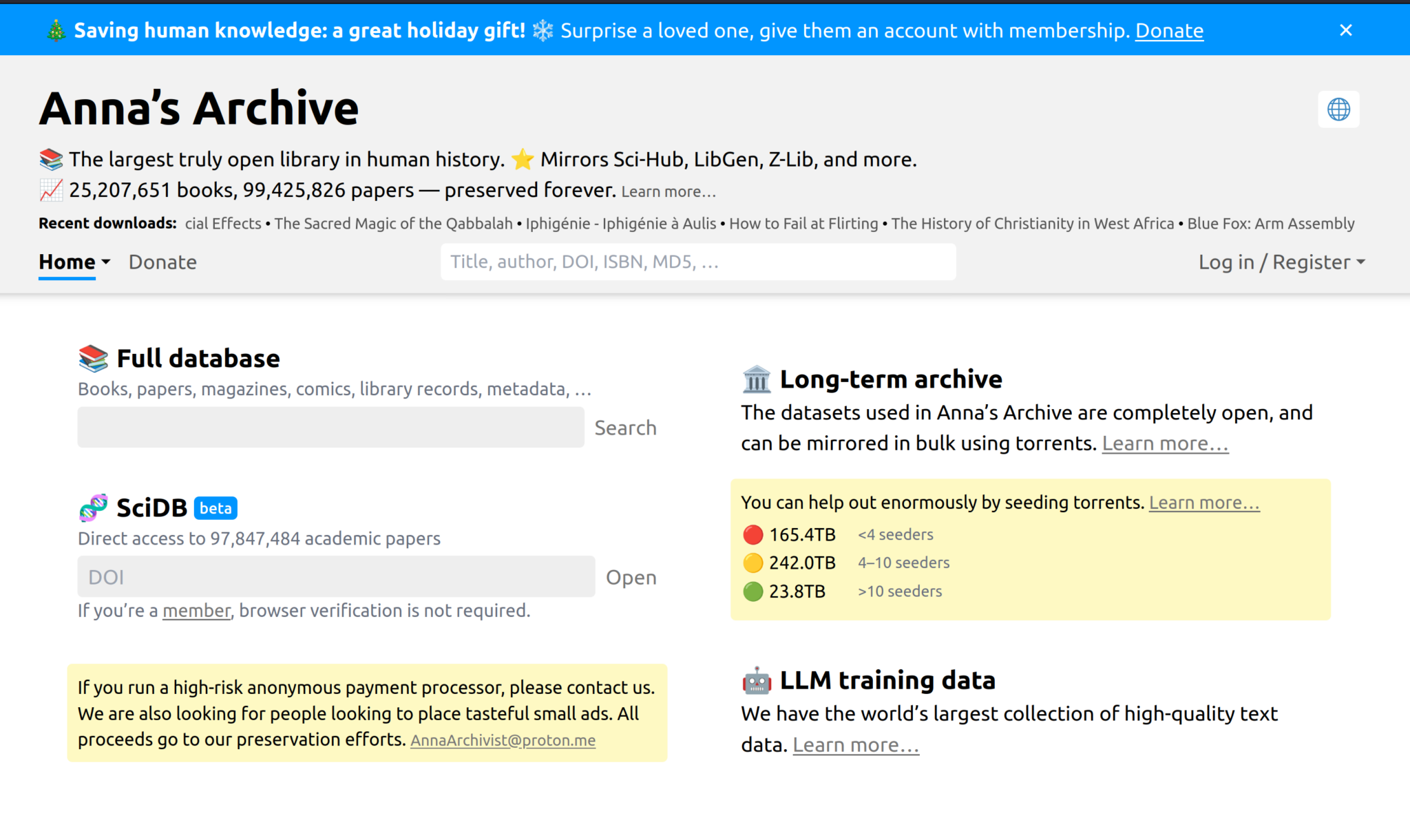Click the robot icon beside LLM training data
This screenshot has height=840, width=1410.
756,680
